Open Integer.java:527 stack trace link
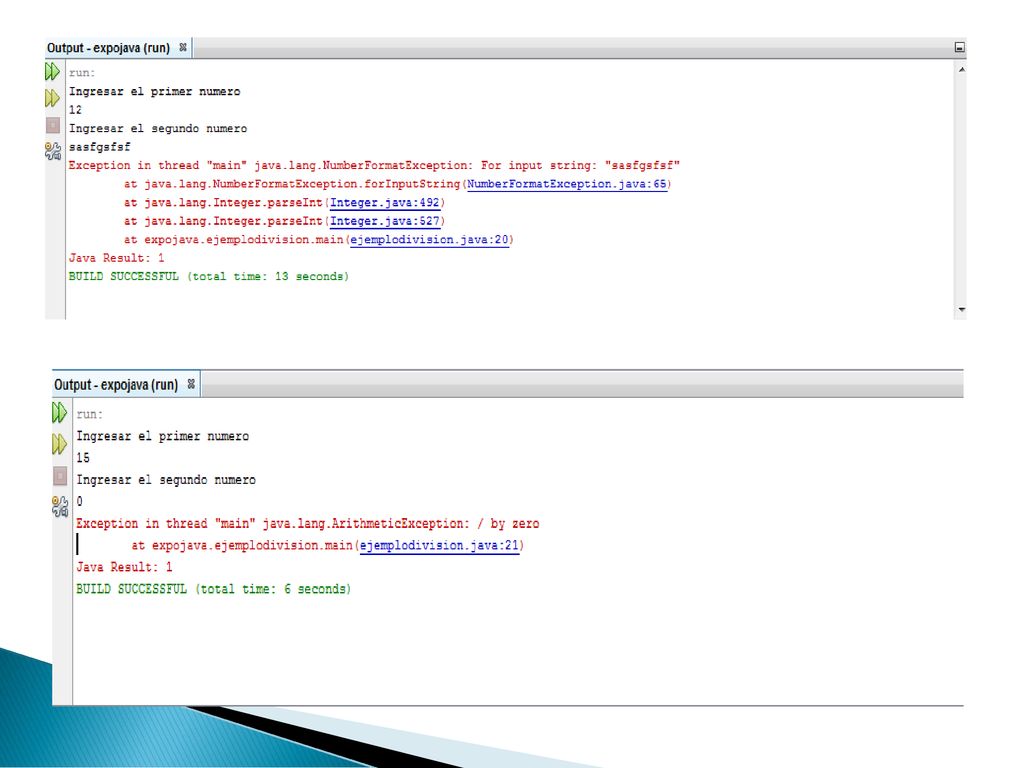 coord(385,221)
